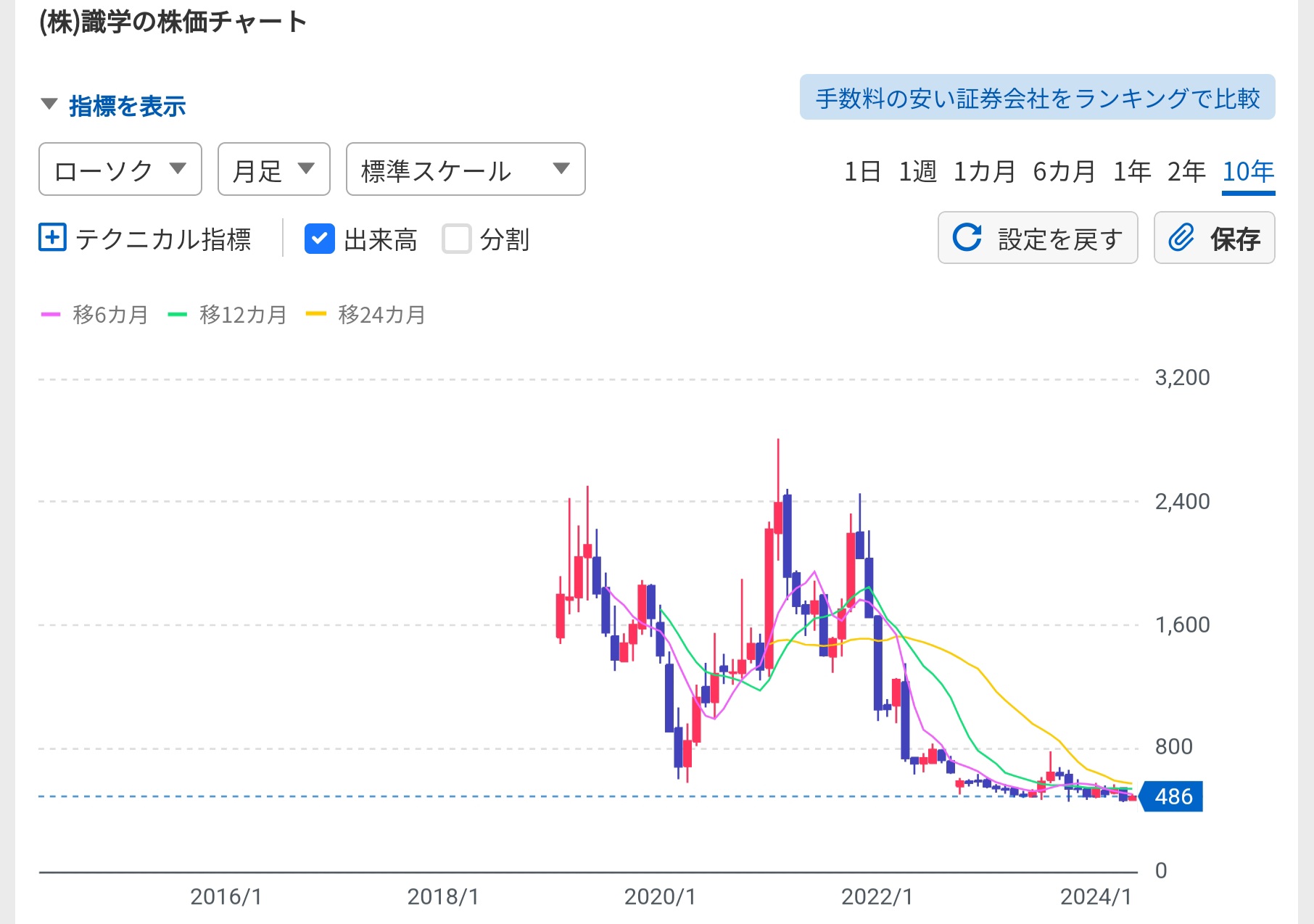Click the pink 移6カ月 legend swatch
Screen dimensions: 1314x924
click(x=51, y=315)
